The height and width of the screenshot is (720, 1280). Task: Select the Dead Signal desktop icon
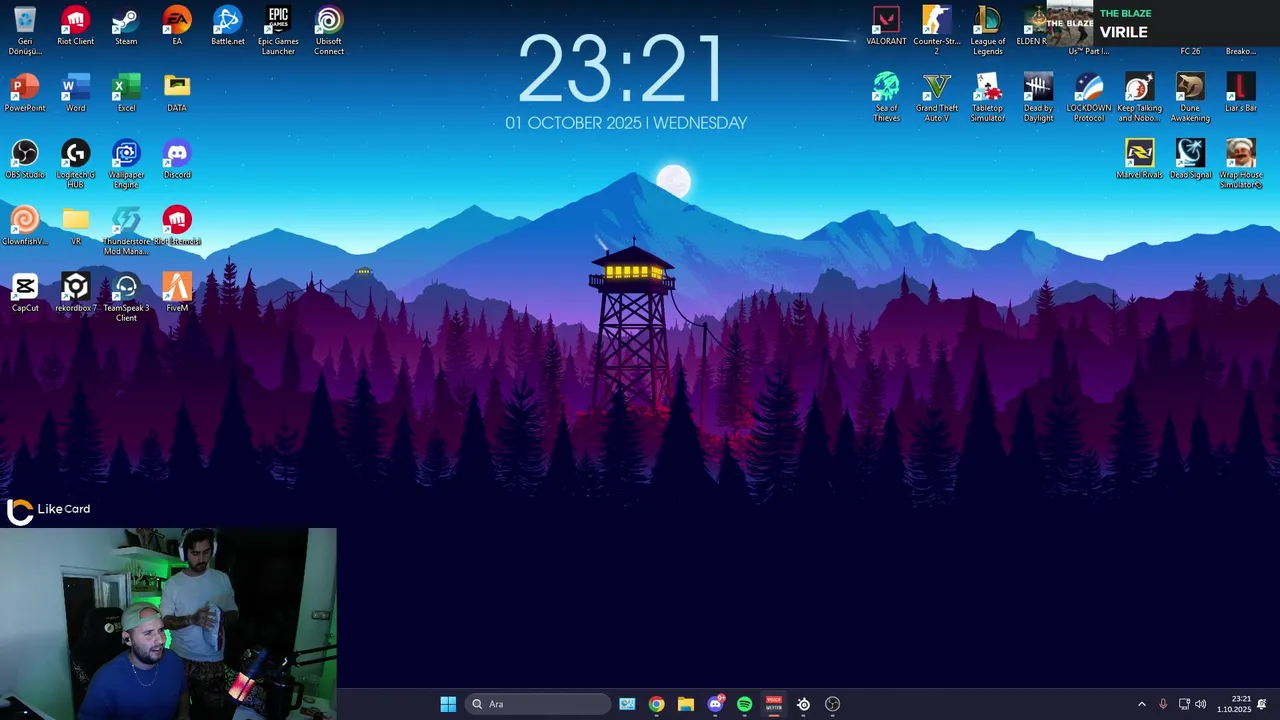1190,160
